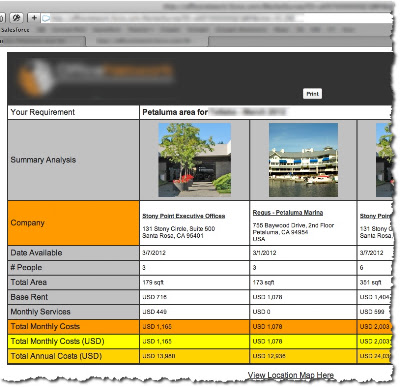Click the 'Base Rent' row label
The image size is (400, 387).
click(x=29, y=297)
